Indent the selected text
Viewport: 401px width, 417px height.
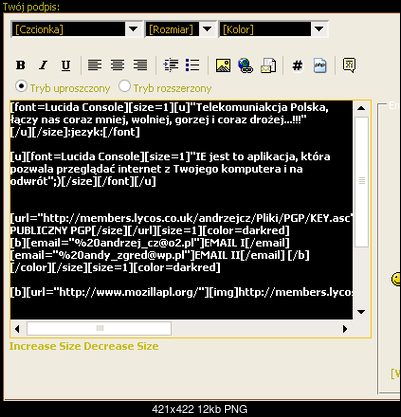pyautogui.click(x=171, y=65)
